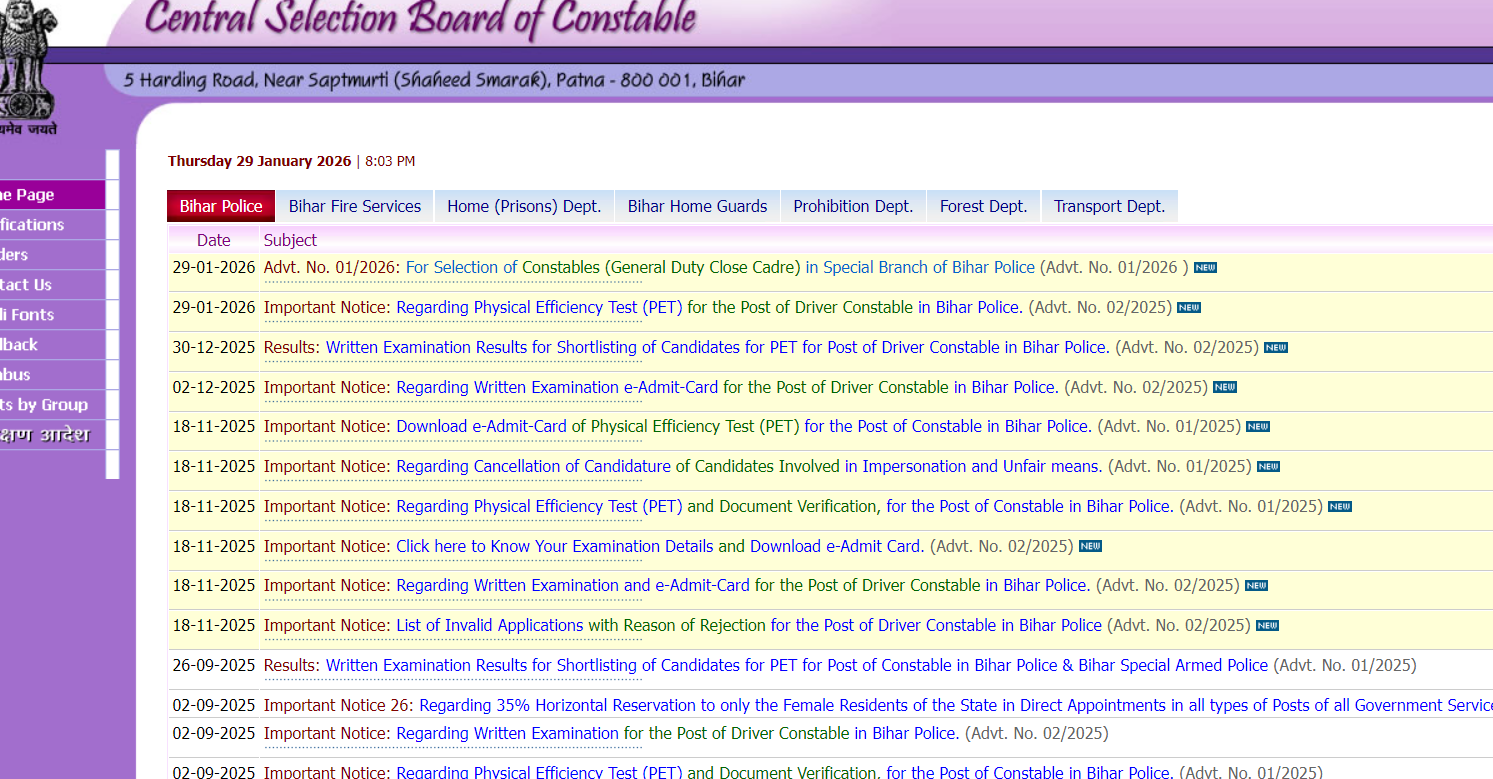Click NEW badge beside List of Invalid Applications
This screenshot has width=1493, height=779.
(x=1267, y=626)
